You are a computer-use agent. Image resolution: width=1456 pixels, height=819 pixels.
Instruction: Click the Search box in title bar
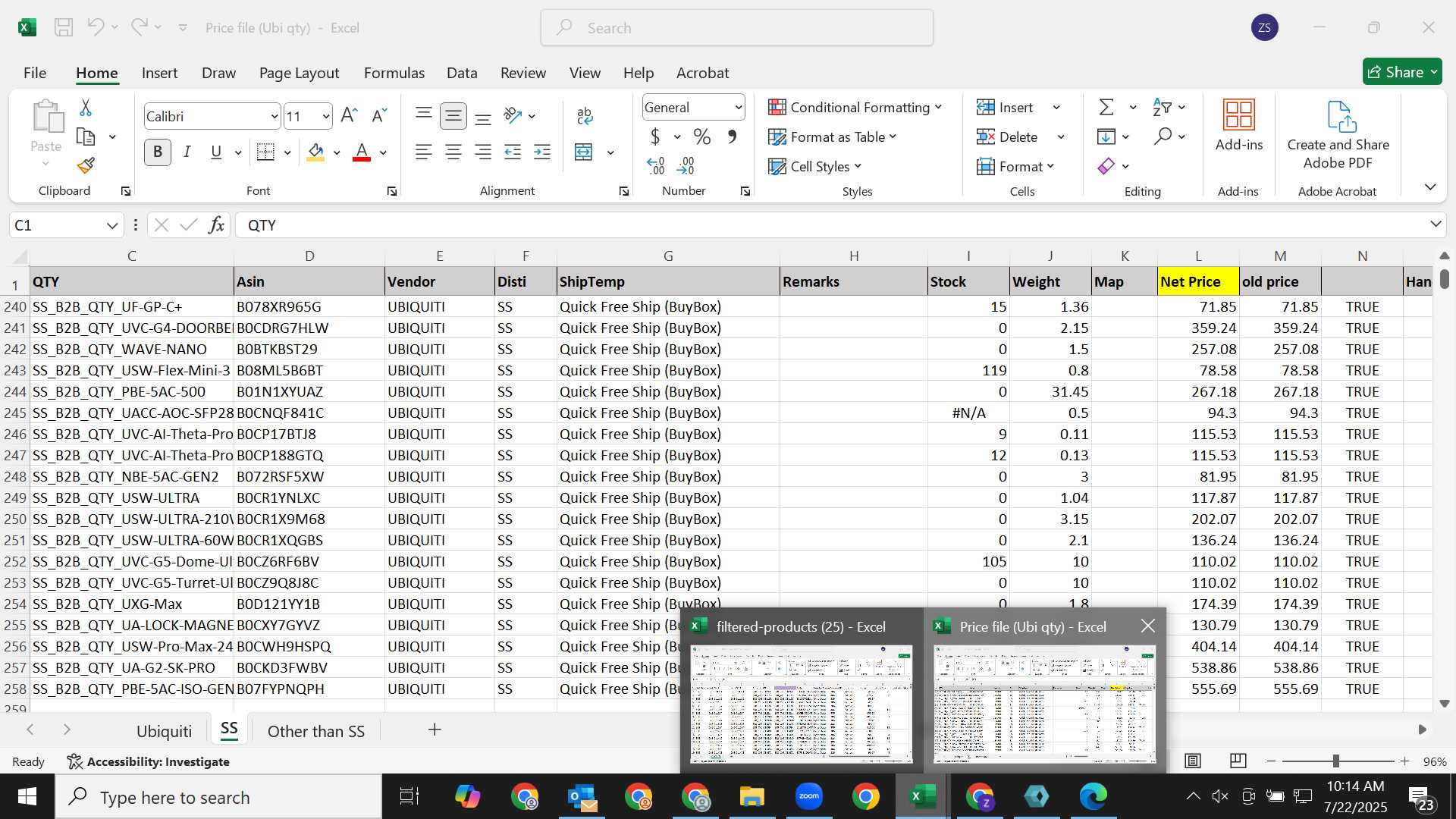(x=737, y=28)
